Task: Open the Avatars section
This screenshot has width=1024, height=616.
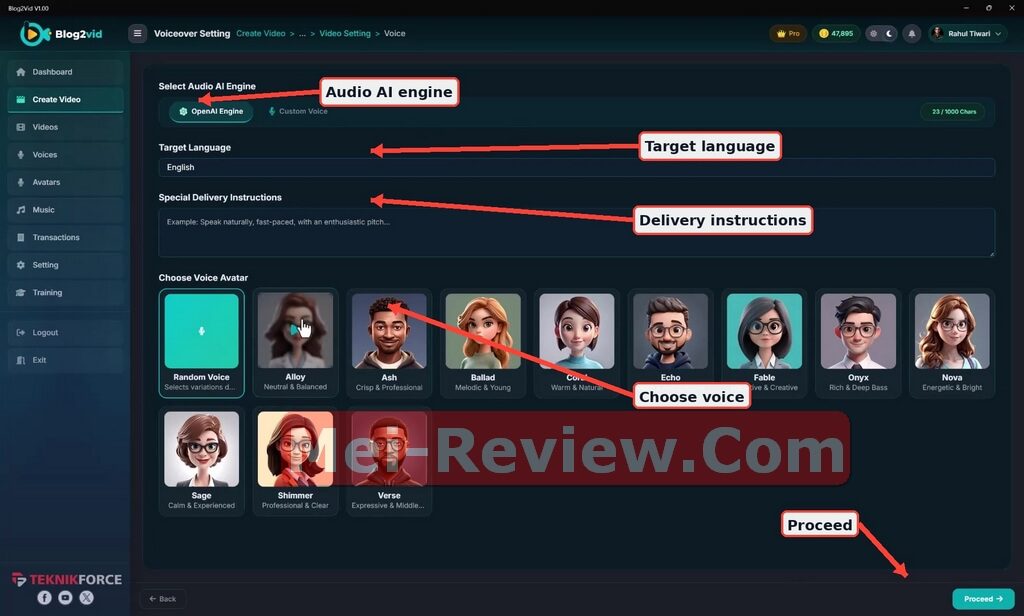Action: point(65,182)
